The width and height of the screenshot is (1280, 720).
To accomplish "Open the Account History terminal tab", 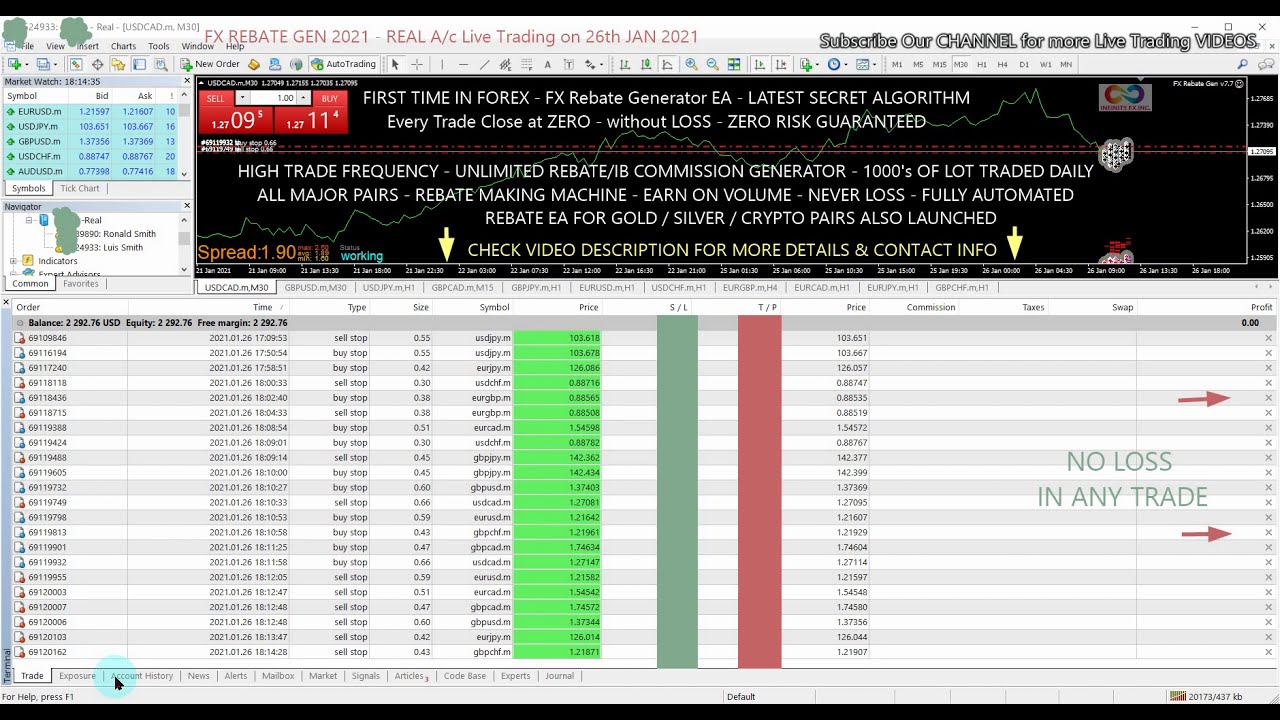I will pyautogui.click(x=143, y=676).
